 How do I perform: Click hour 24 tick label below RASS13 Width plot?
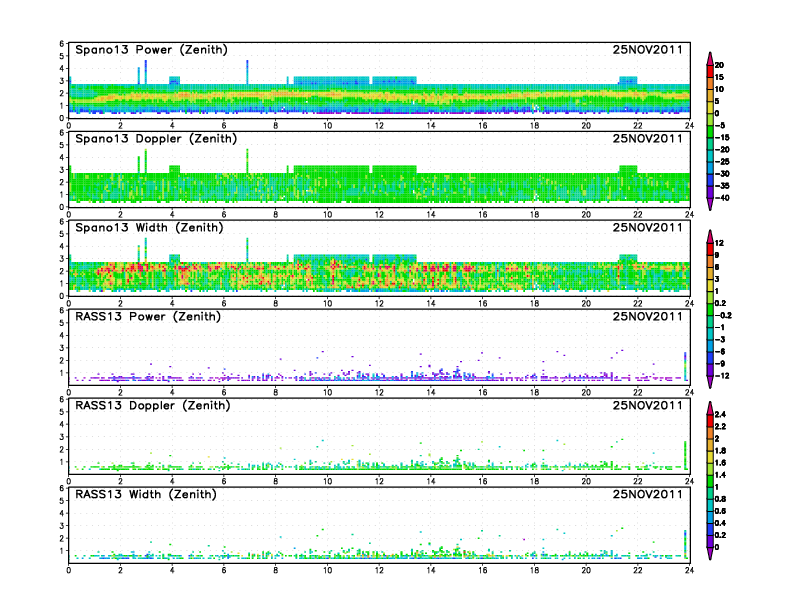pos(689,570)
